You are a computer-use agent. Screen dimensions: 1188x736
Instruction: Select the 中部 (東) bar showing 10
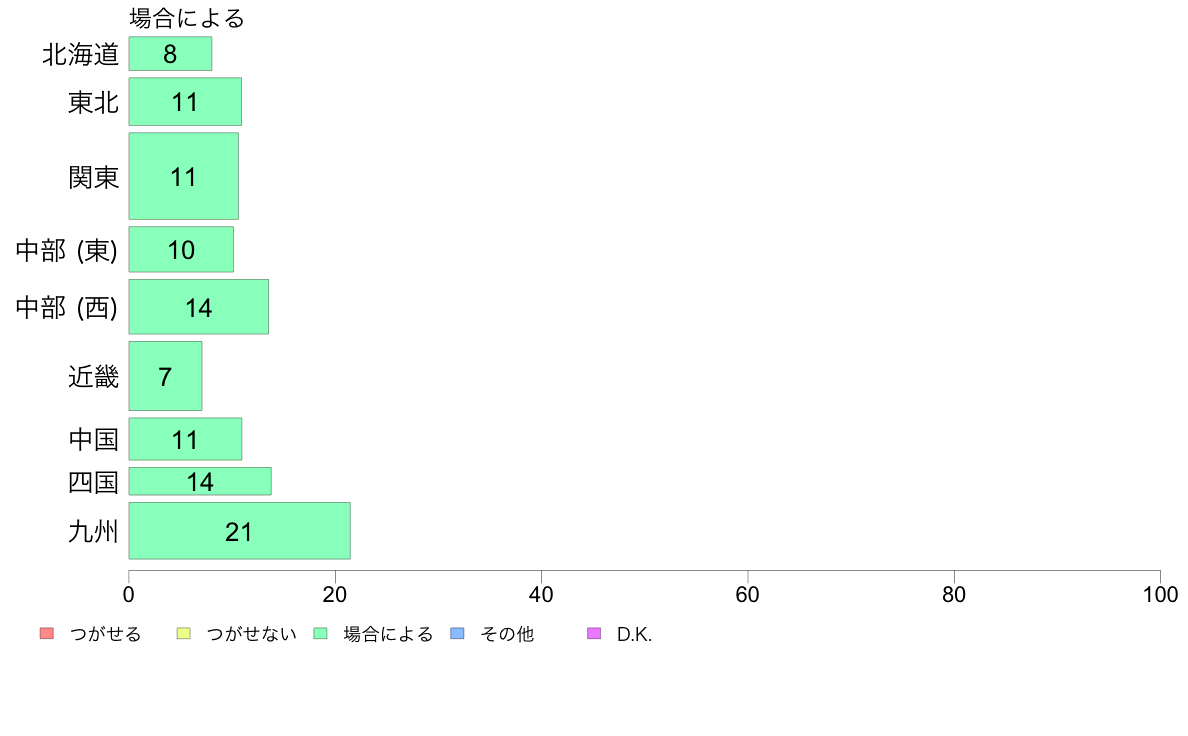181,249
